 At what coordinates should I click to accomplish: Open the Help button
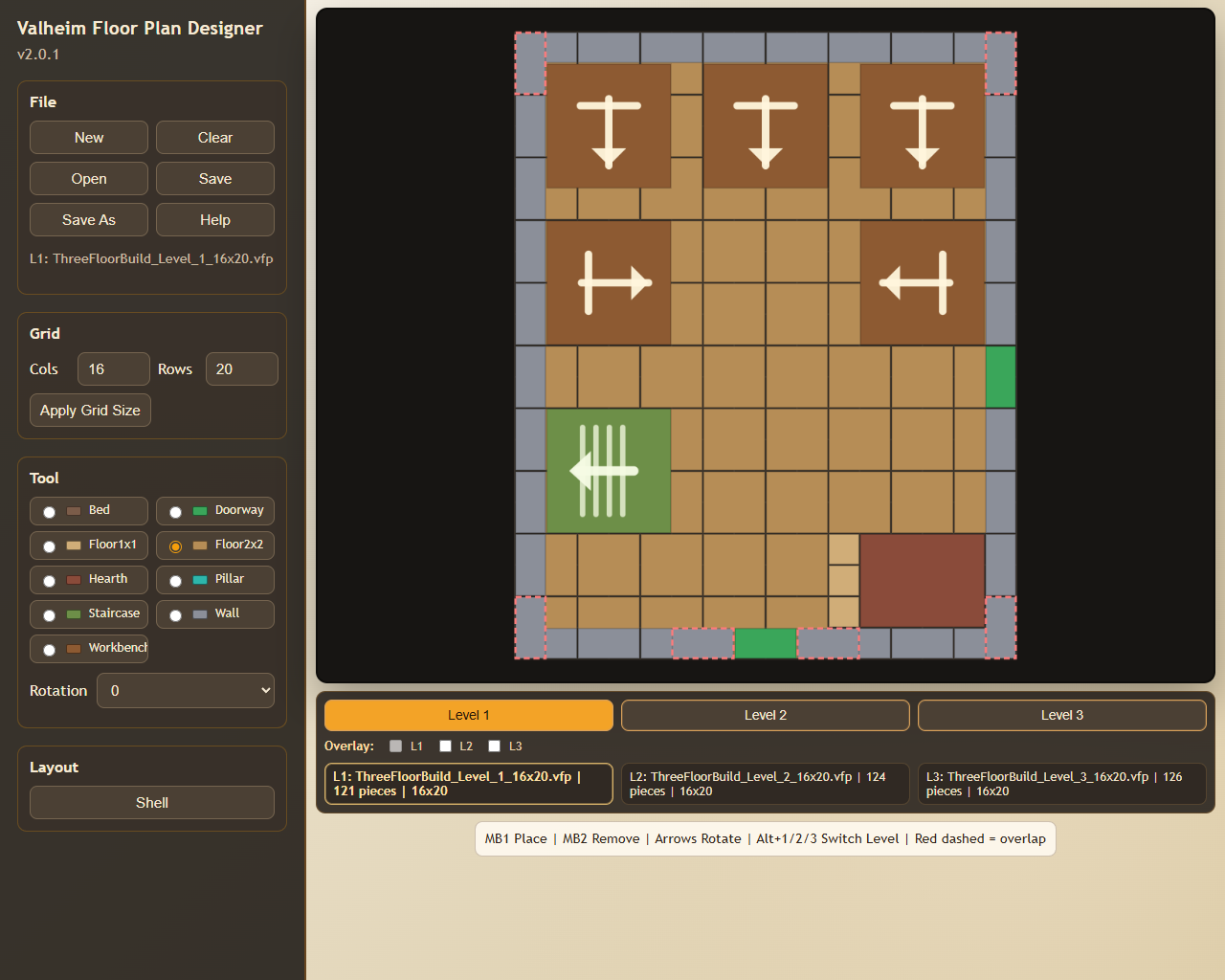point(215,220)
